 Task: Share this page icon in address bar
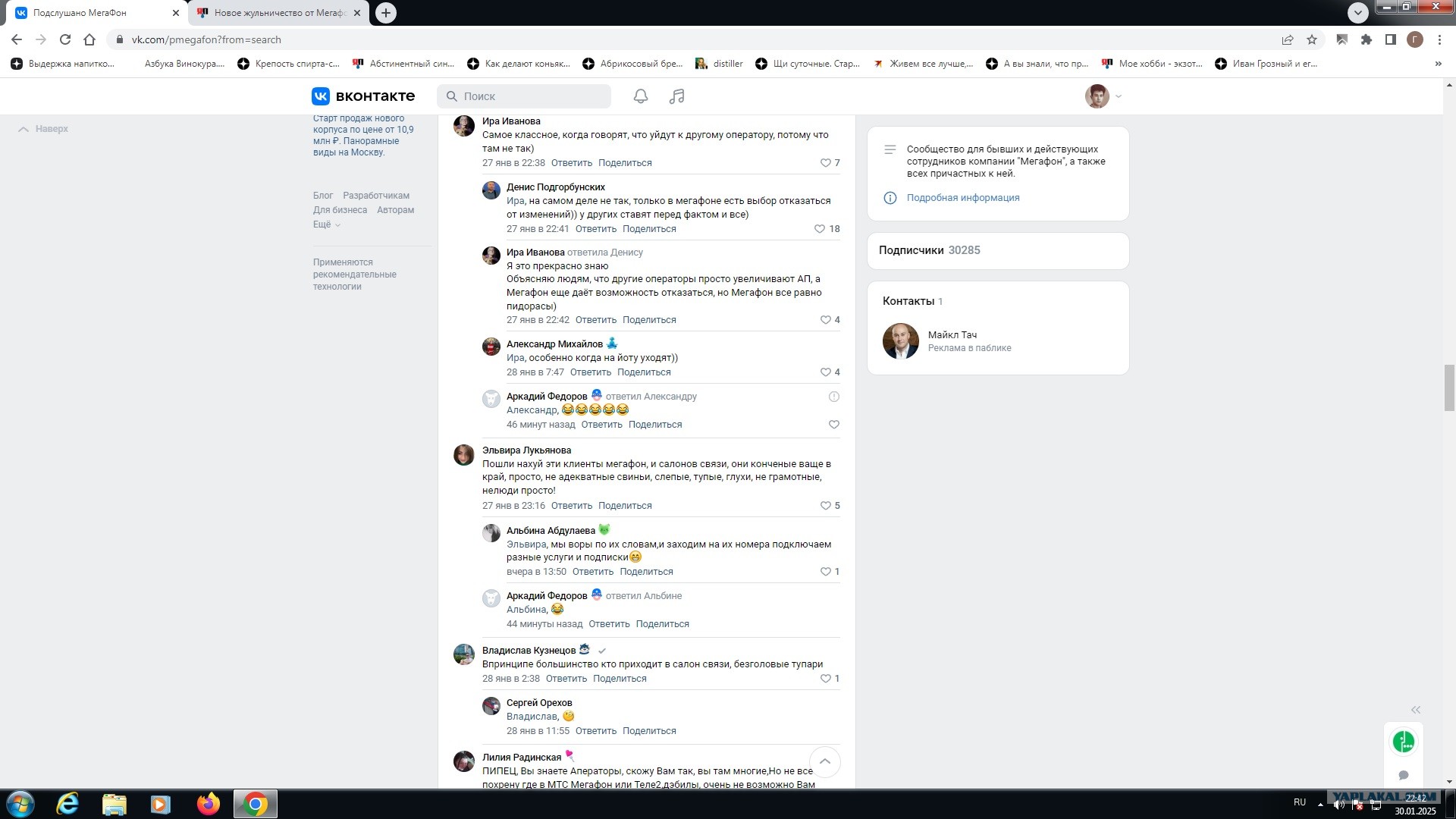click(1288, 39)
